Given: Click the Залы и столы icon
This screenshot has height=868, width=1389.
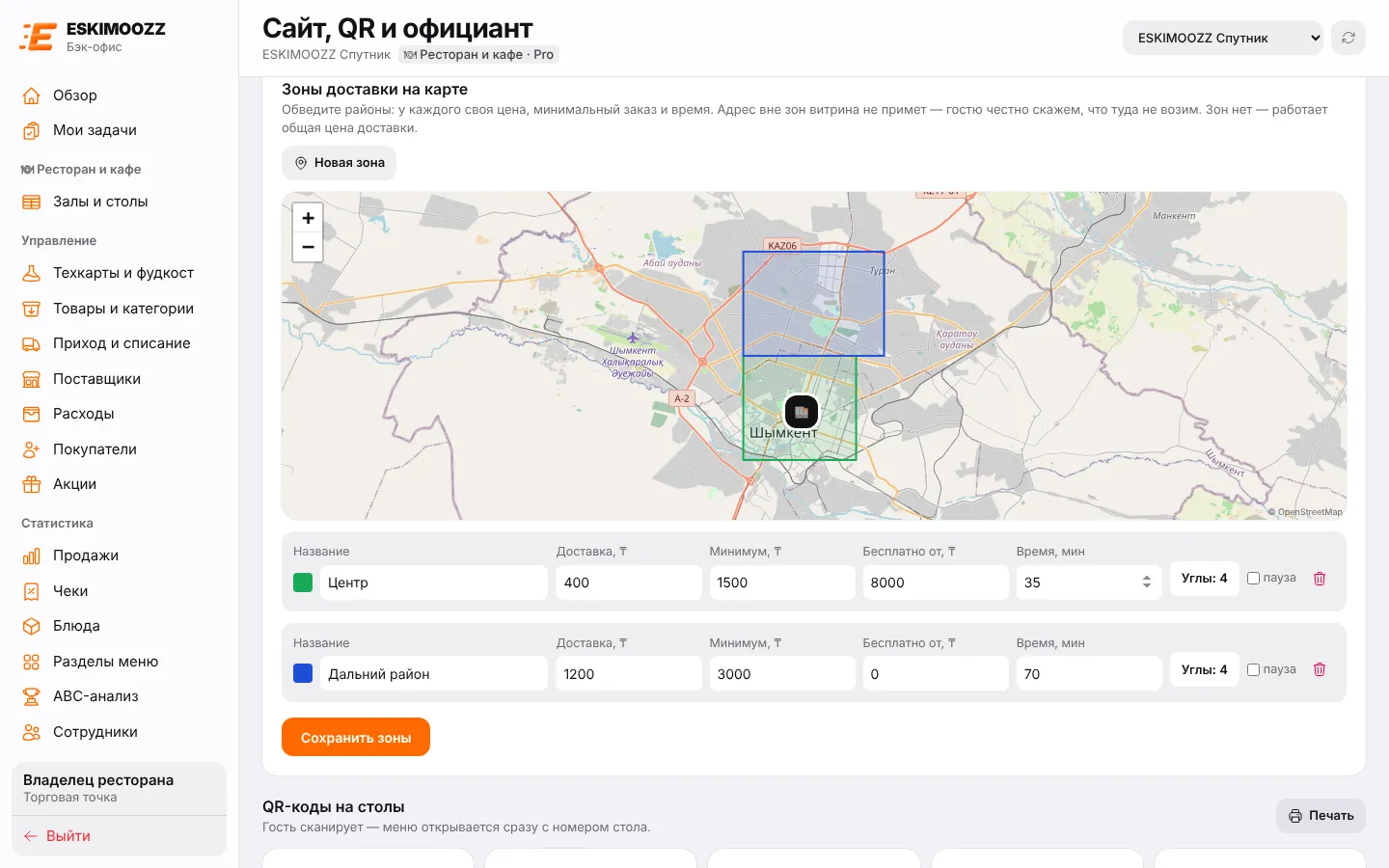Looking at the screenshot, I should (32, 202).
